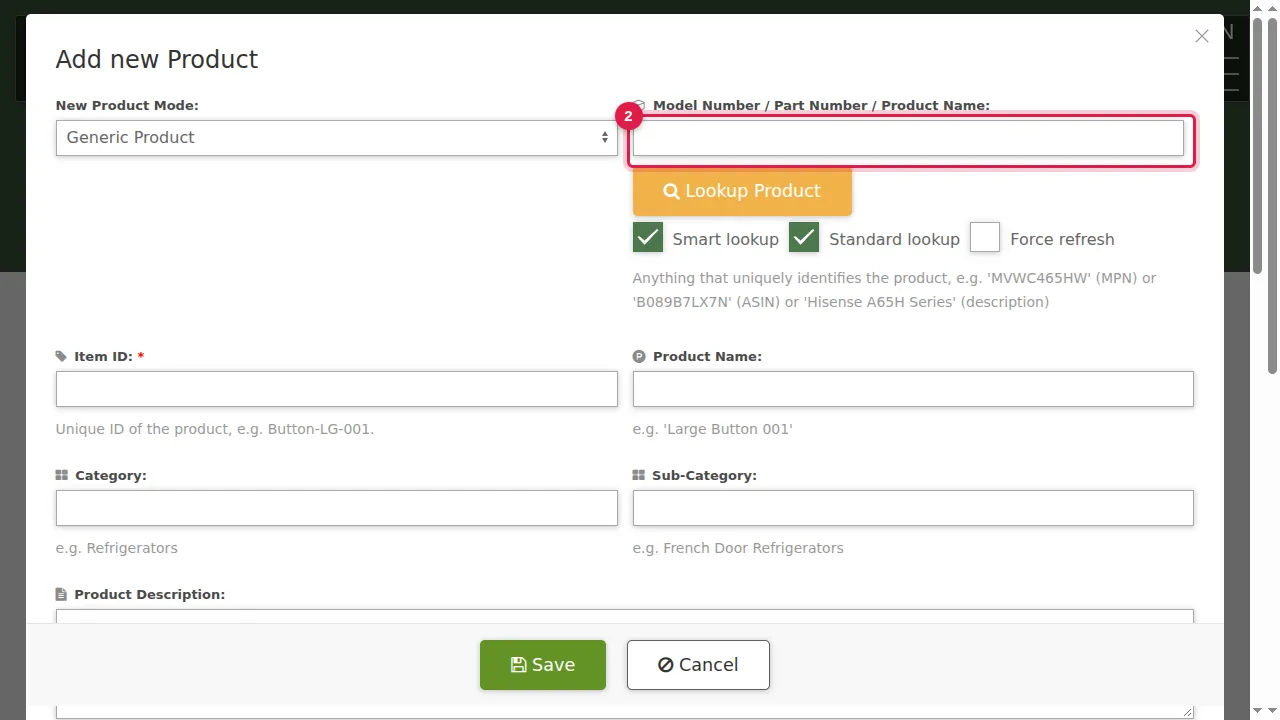Viewport: 1280px width, 720px height.
Task: Open the New Product Mode dropdown
Action: (336, 138)
